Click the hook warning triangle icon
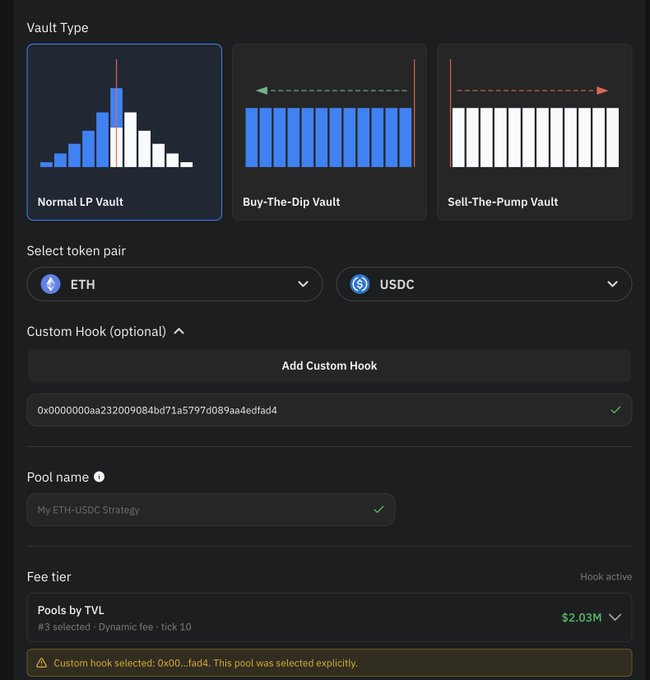 (42, 663)
